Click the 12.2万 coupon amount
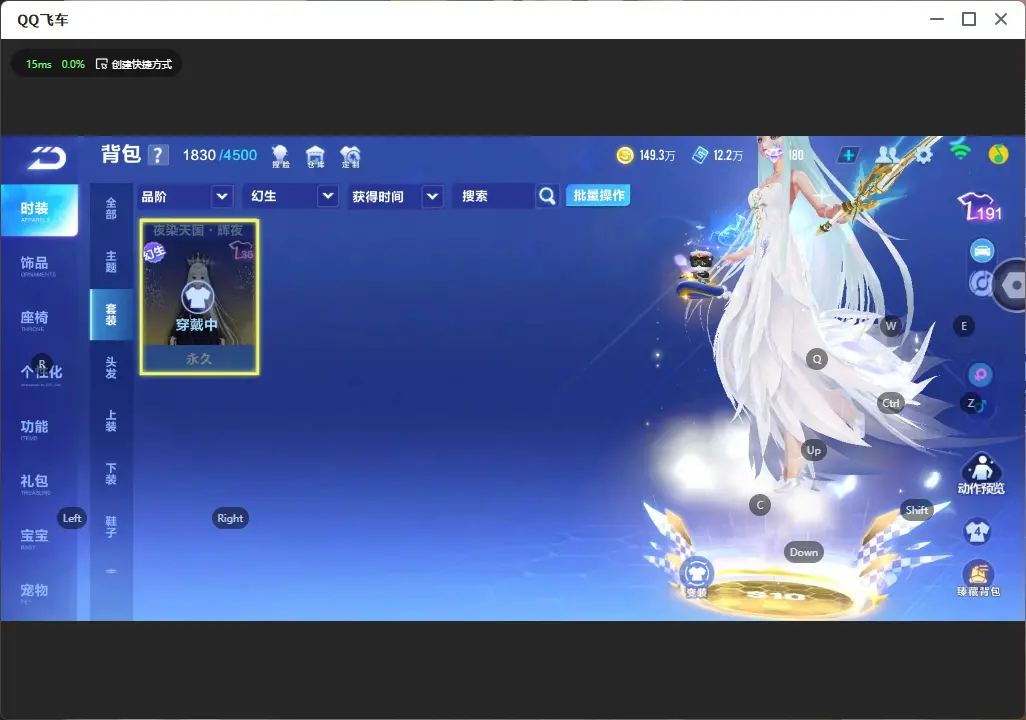Viewport: 1026px width, 720px height. click(728, 155)
